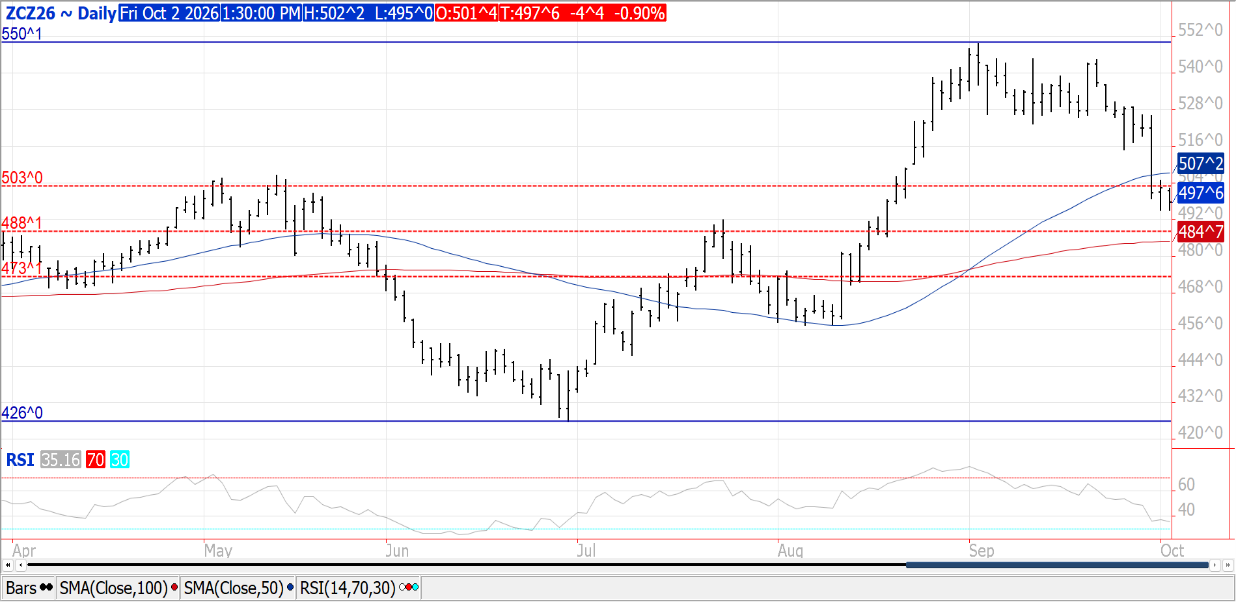1236x602 pixels.
Task: Click the Oct label on time axis
Action: coord(1172,550)
